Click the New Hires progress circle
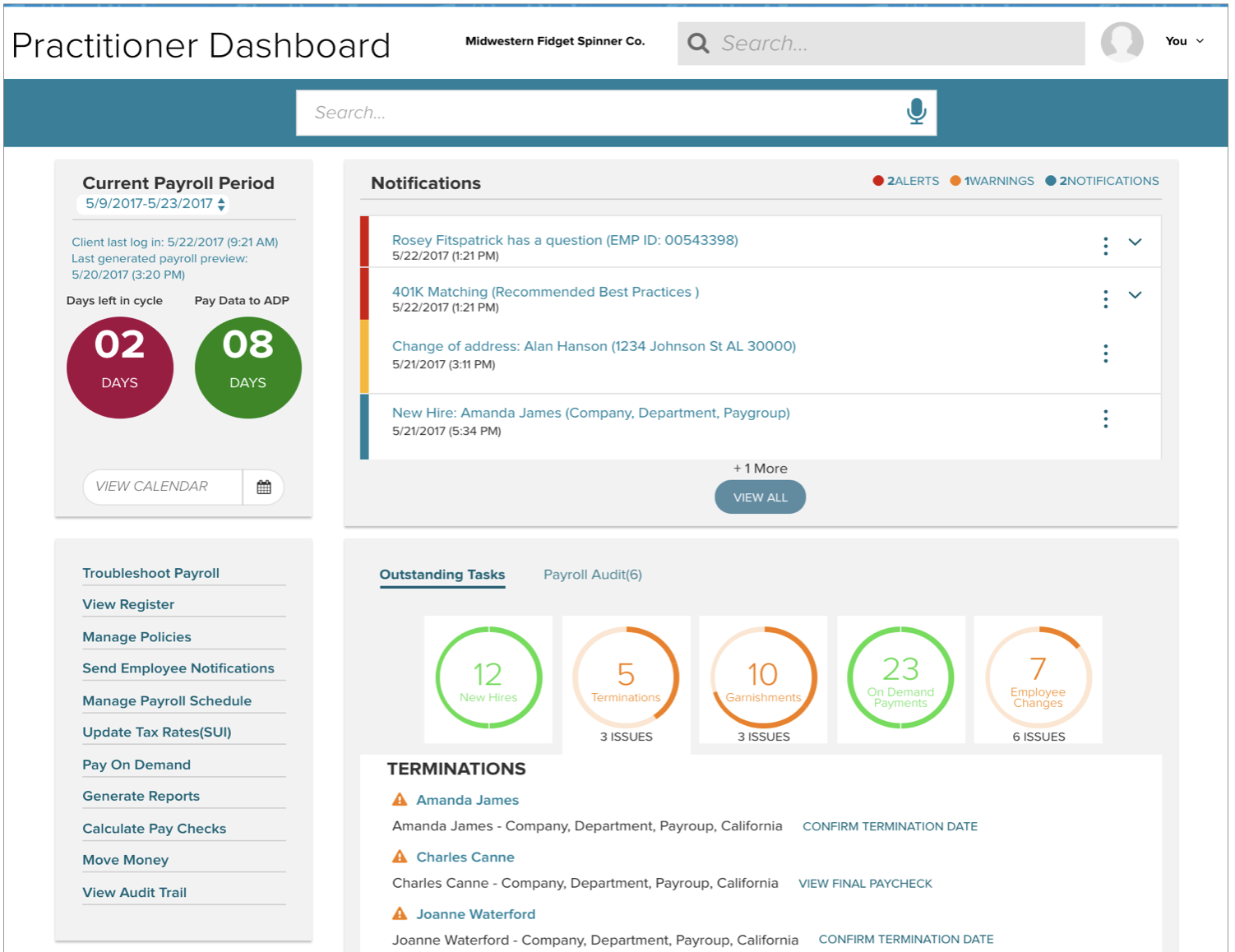This screenshot has width=1235, height=952. click(x=488, y=678)
